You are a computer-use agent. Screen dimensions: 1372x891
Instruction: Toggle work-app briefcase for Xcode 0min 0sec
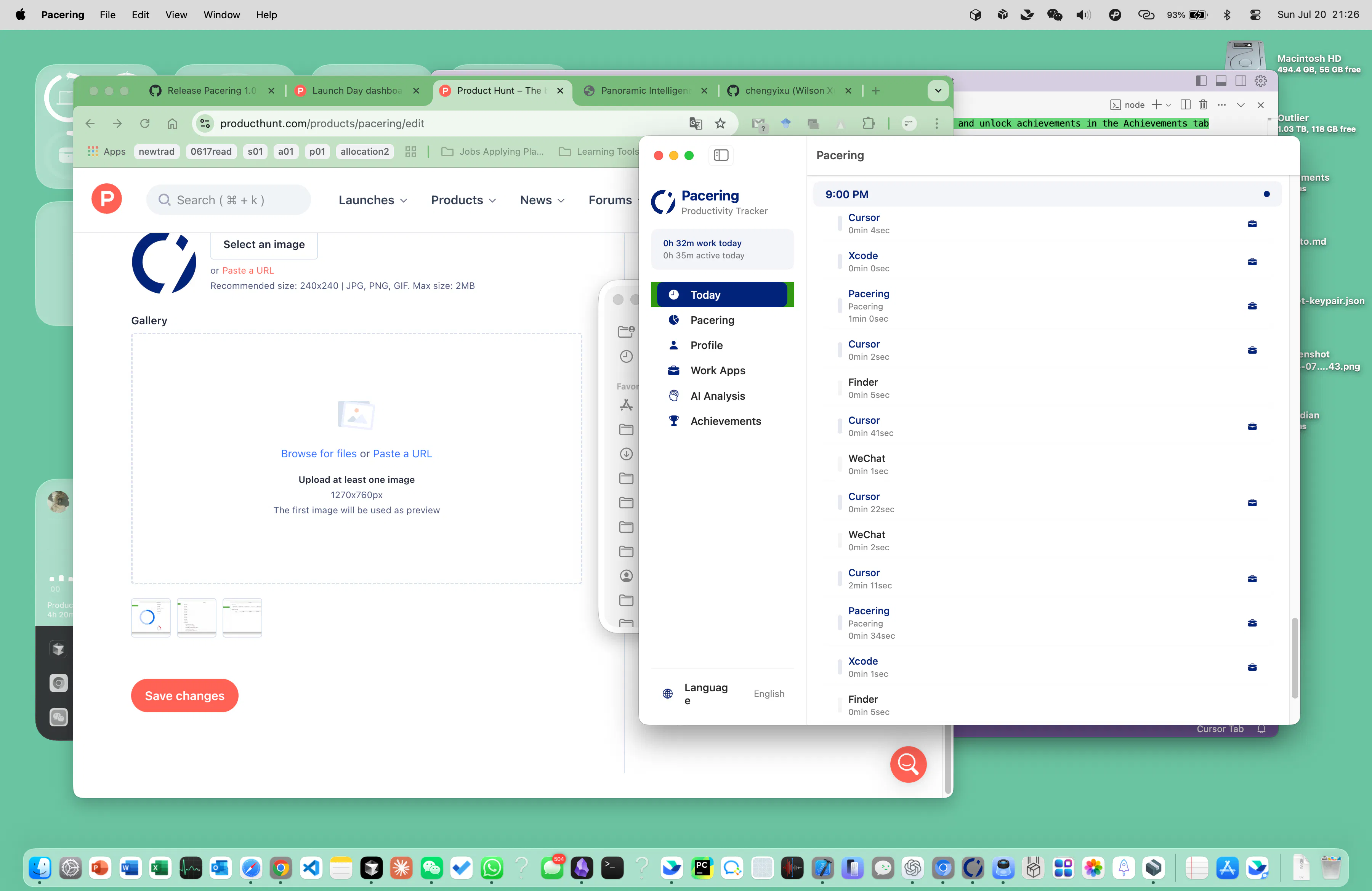(1252, 262)
